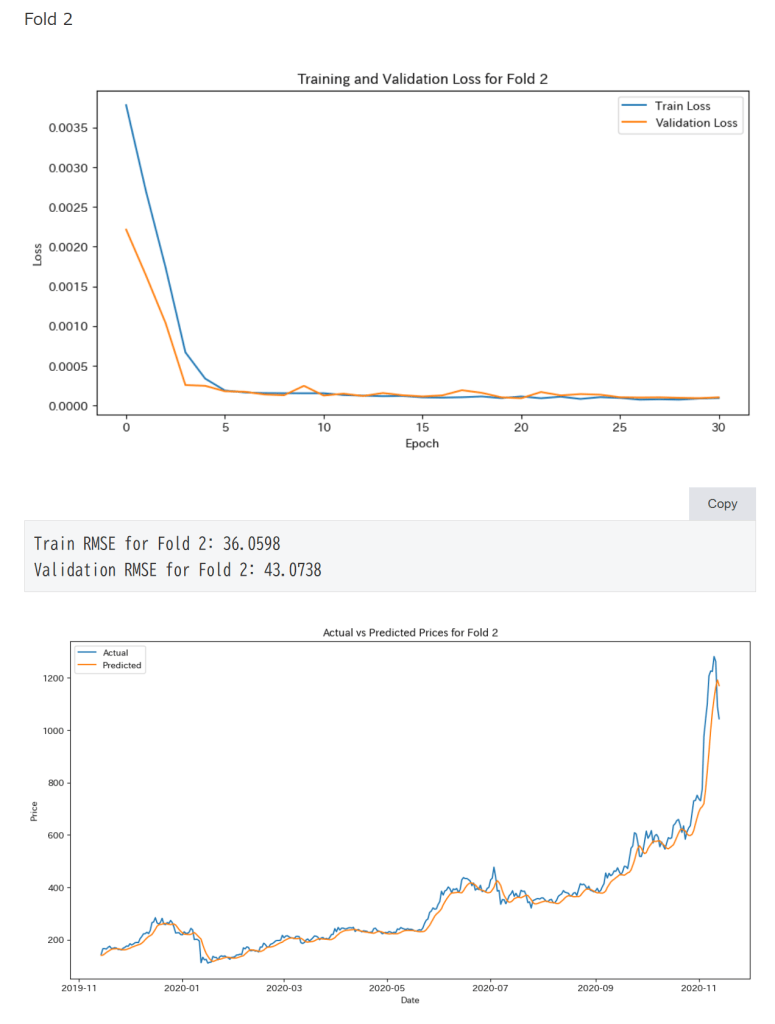Image resolution: width=775 pixels, height=1024 pixels.
Task: Click the Train RMSE output line
Action: [x=157, y=544]
